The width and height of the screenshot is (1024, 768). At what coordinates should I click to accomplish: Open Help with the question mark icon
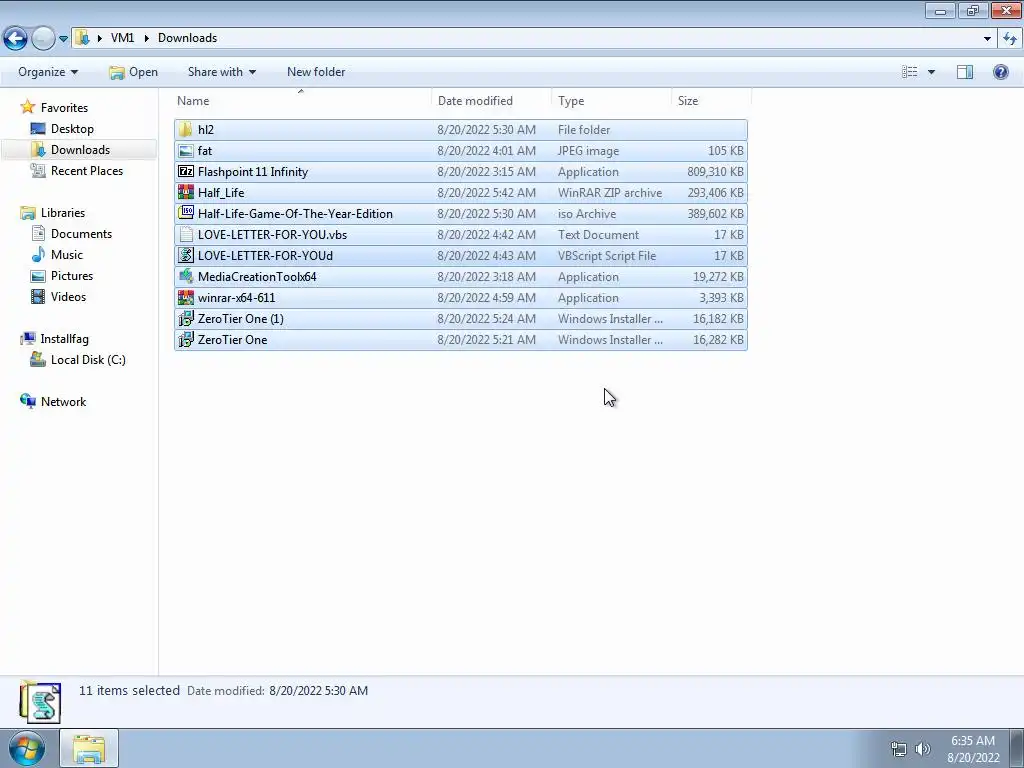1000,72
